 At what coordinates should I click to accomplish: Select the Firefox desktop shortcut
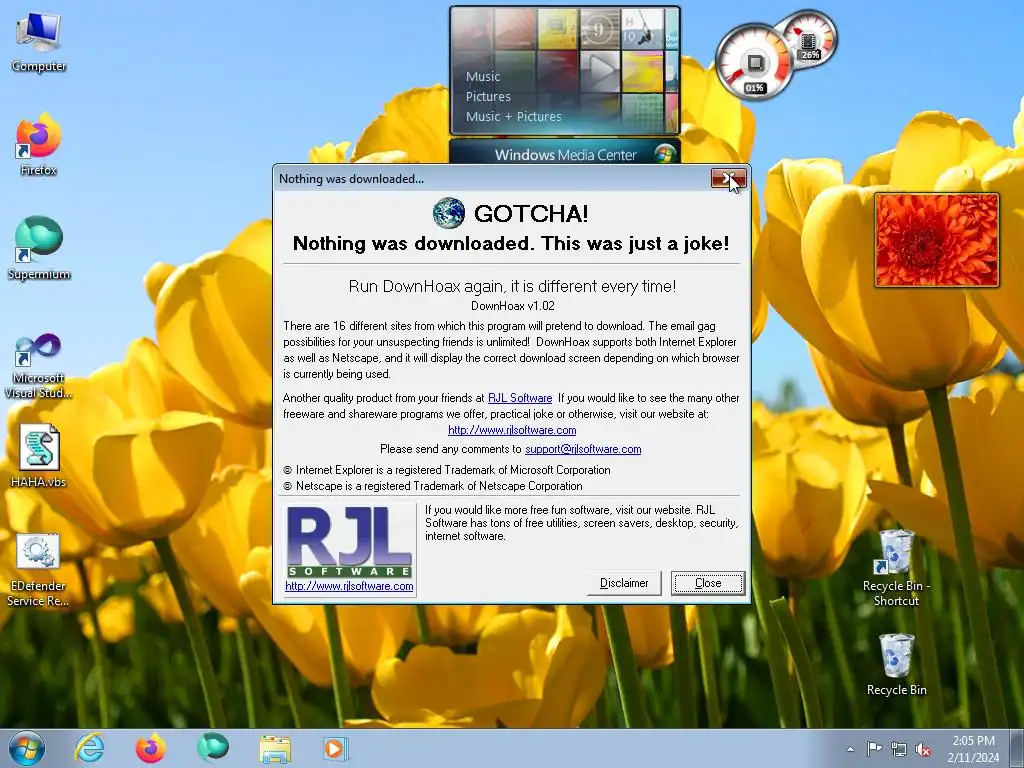[38, 145]
